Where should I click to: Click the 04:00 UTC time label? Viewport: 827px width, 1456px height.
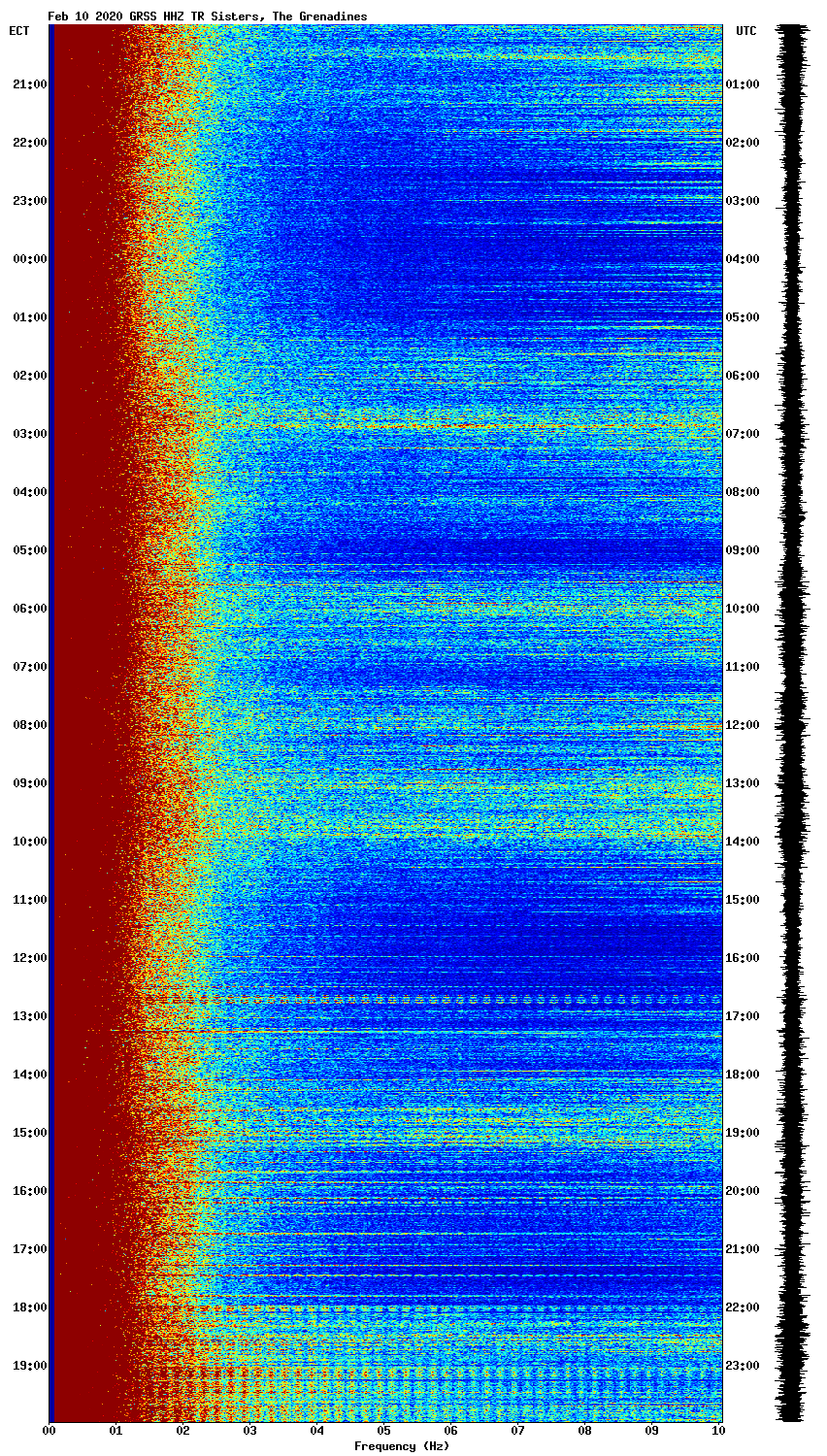[x=743, y=259]
